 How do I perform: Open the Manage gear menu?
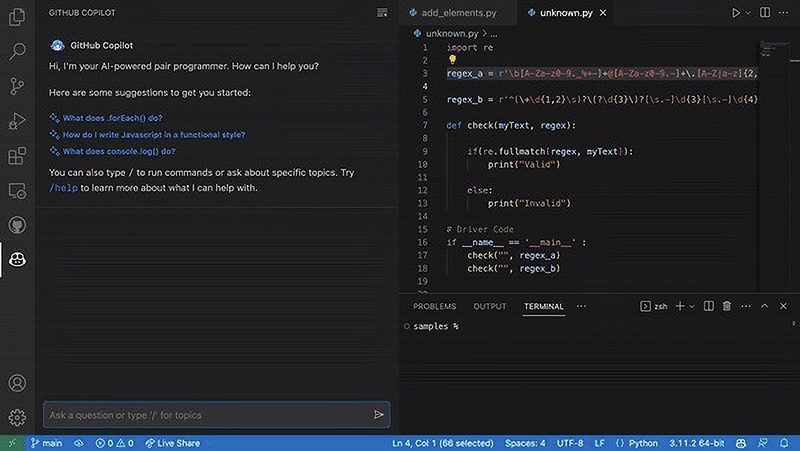coord(17,417)
